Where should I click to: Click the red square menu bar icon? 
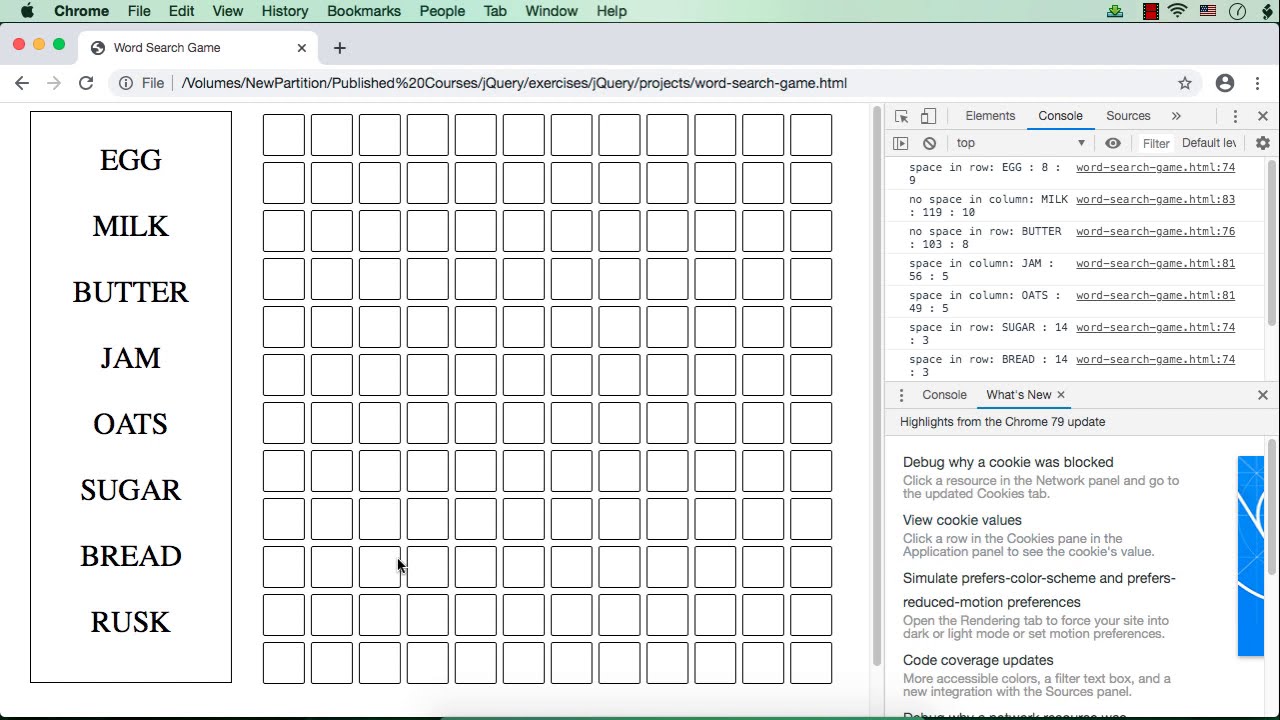[x=1151, y=11]
